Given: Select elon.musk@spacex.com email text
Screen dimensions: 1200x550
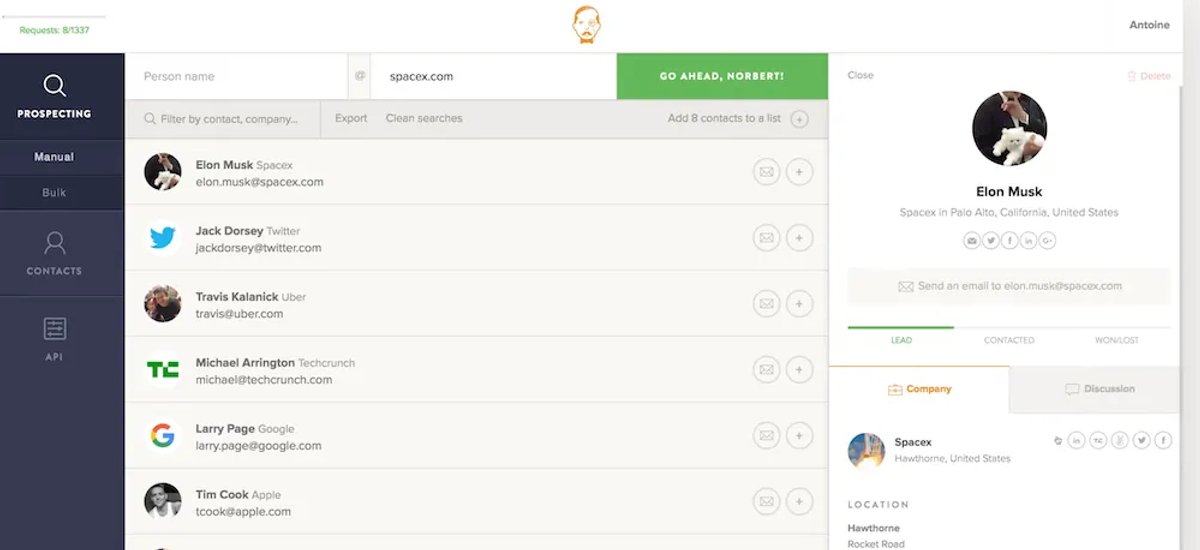Looking at the screenshot, I should click(259, 182).
